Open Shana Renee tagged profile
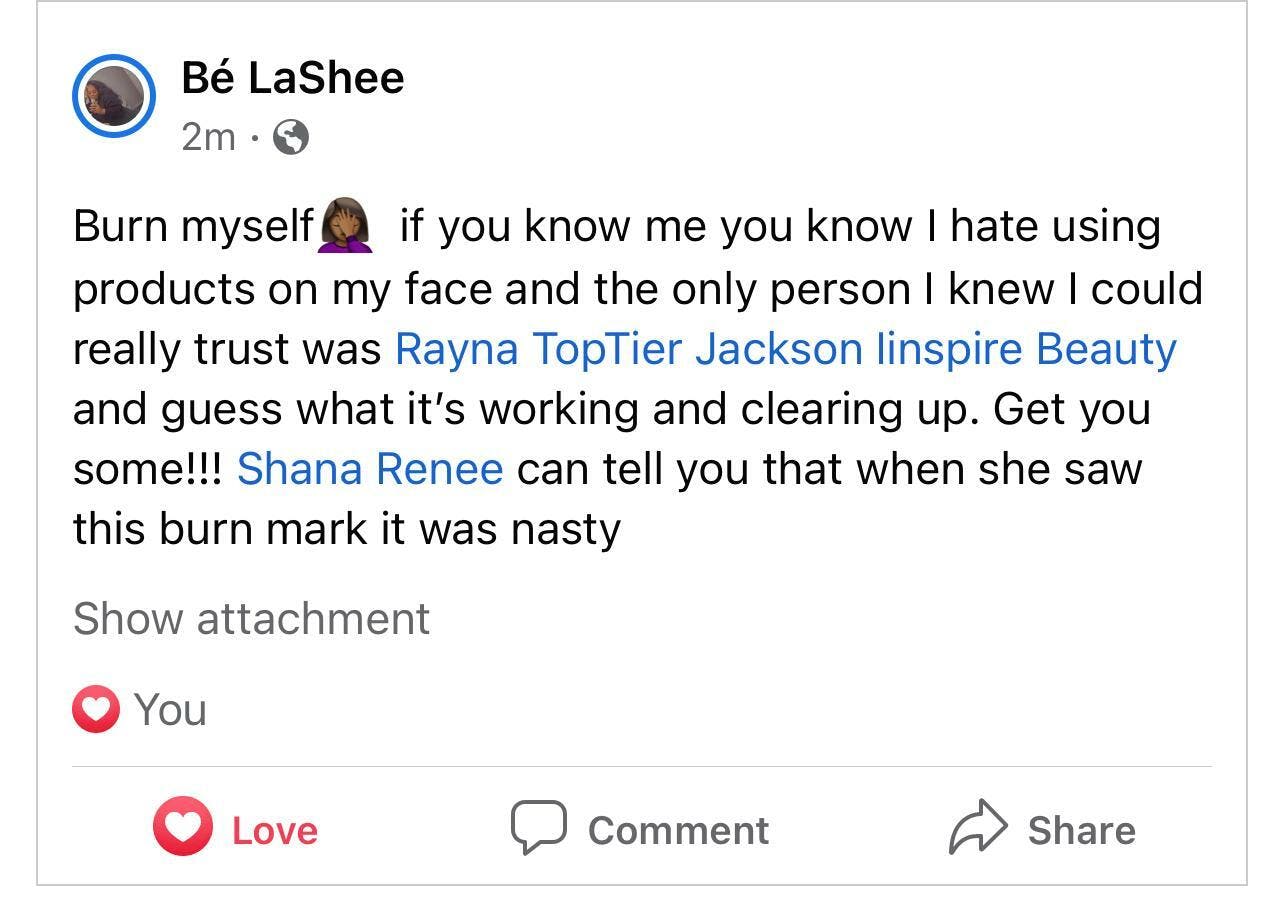The height and width of the screenshot is (909, 1284). (370, 468)
